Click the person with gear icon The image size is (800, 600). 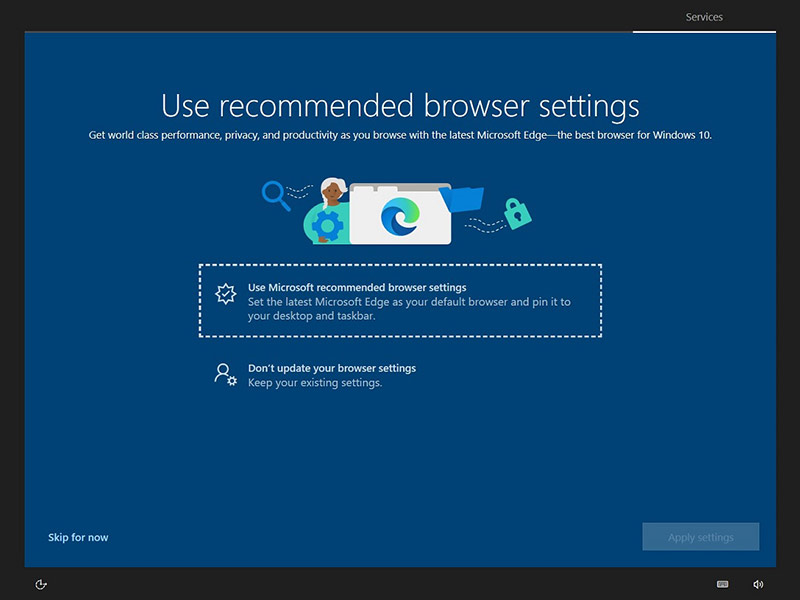[225, 374]
